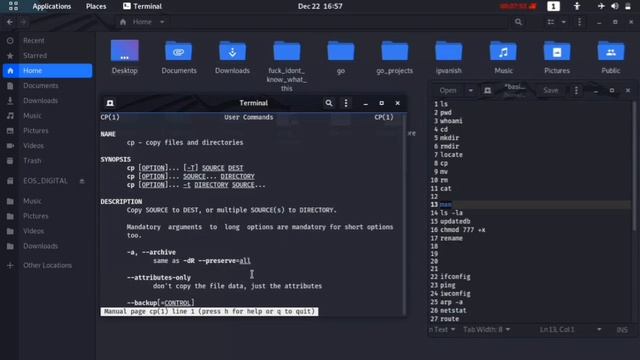
Task: Click the network icon in top bar
Action: [601, 6]
